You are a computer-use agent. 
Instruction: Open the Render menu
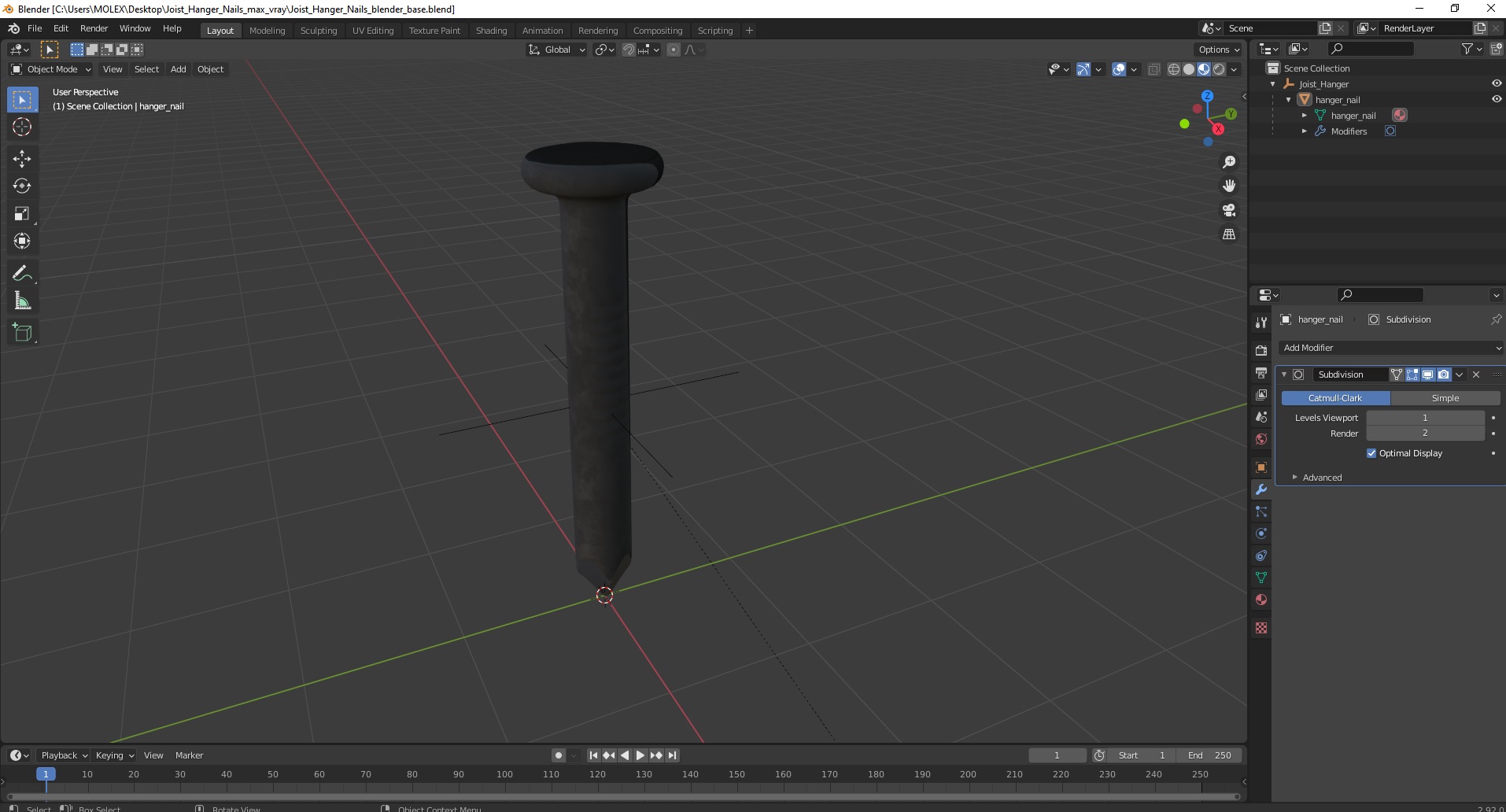(94, 28)
